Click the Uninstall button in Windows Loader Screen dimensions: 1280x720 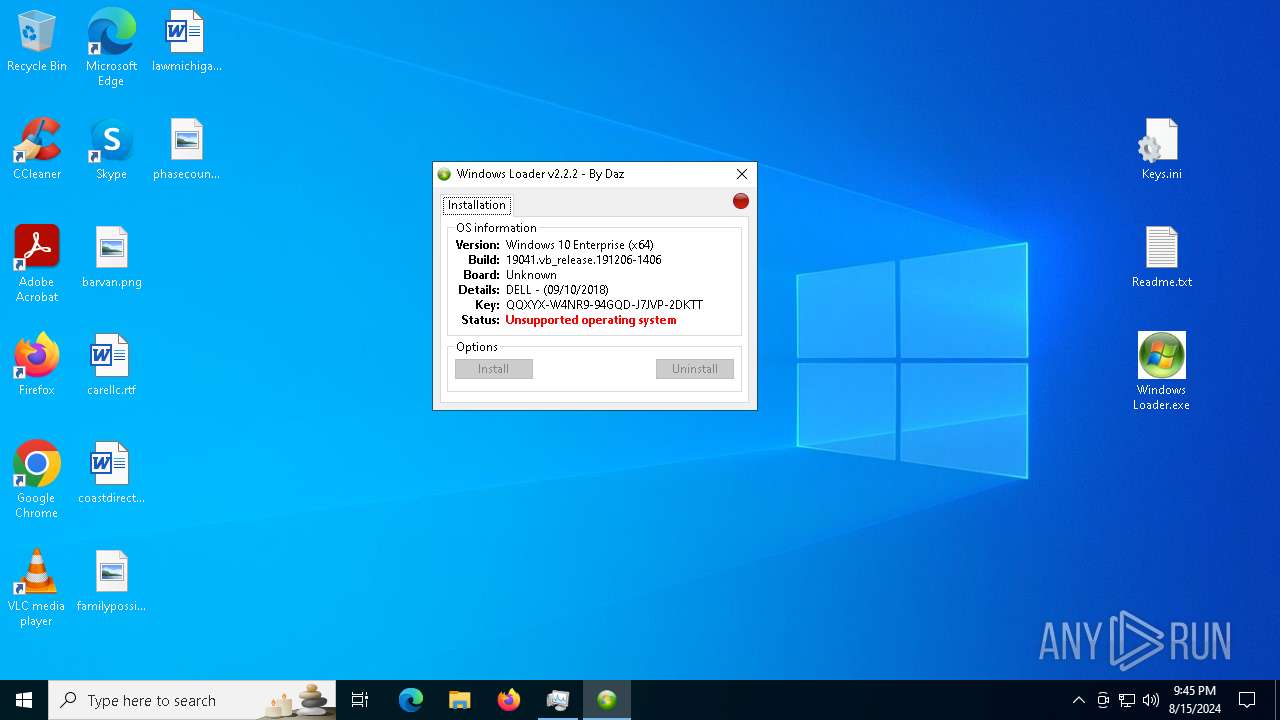[695, 369]
